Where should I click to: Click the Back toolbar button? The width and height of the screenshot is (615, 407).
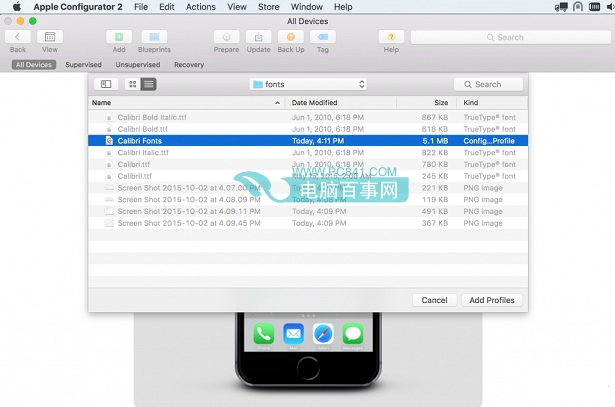point(18,37)
